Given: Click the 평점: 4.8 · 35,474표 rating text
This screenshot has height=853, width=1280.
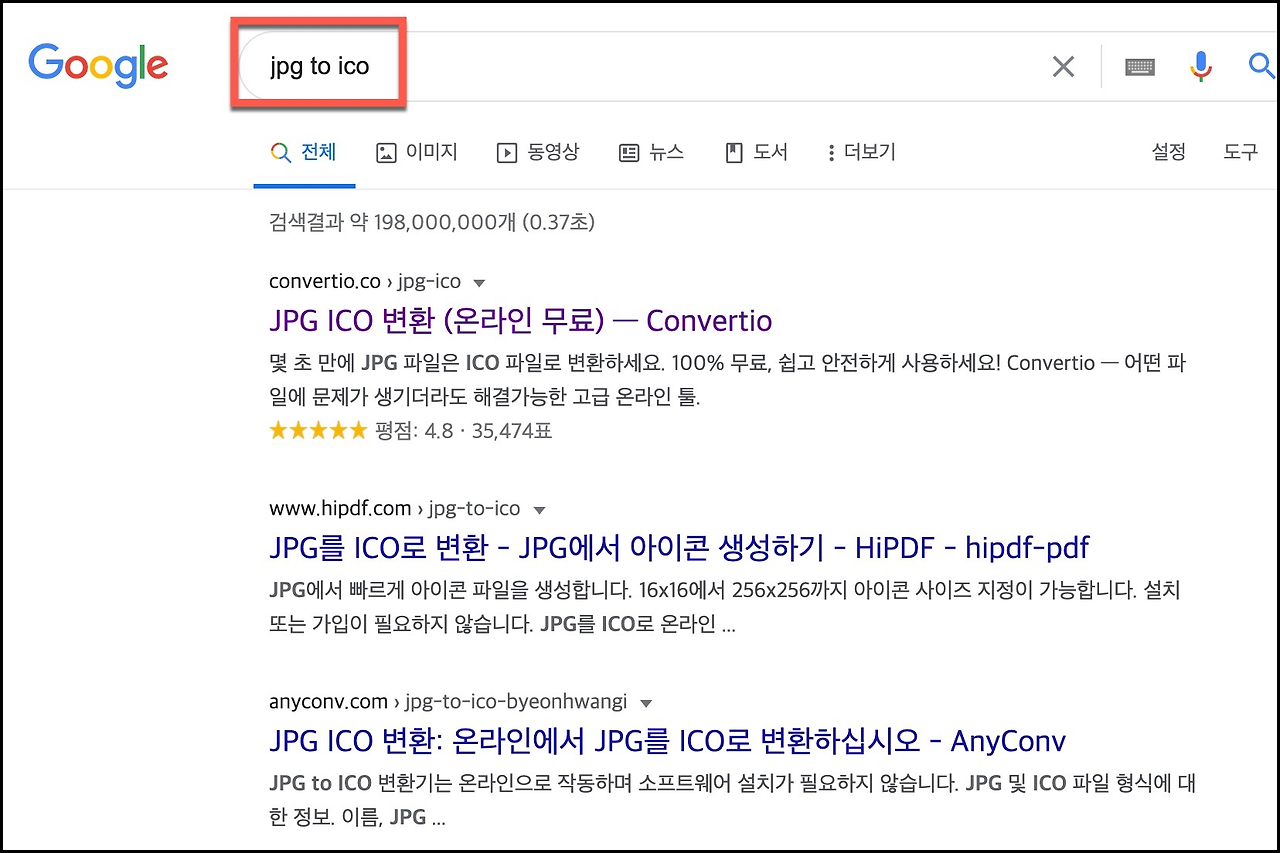Looking at the screenshot, I should pyautogui.click(x=464, y=431).
